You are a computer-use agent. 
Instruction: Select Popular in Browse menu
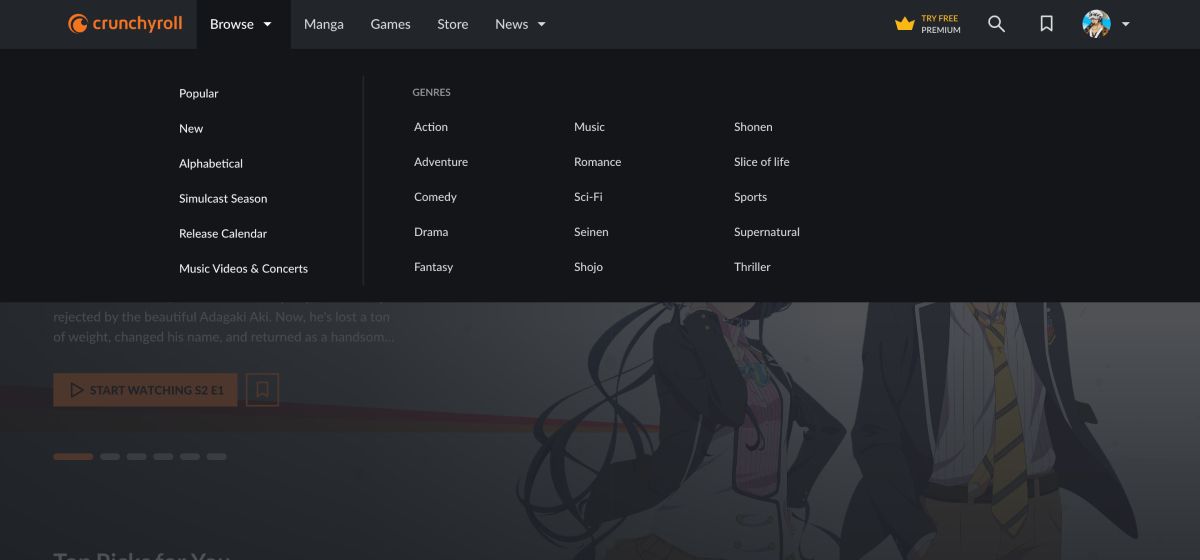(198, 93)
